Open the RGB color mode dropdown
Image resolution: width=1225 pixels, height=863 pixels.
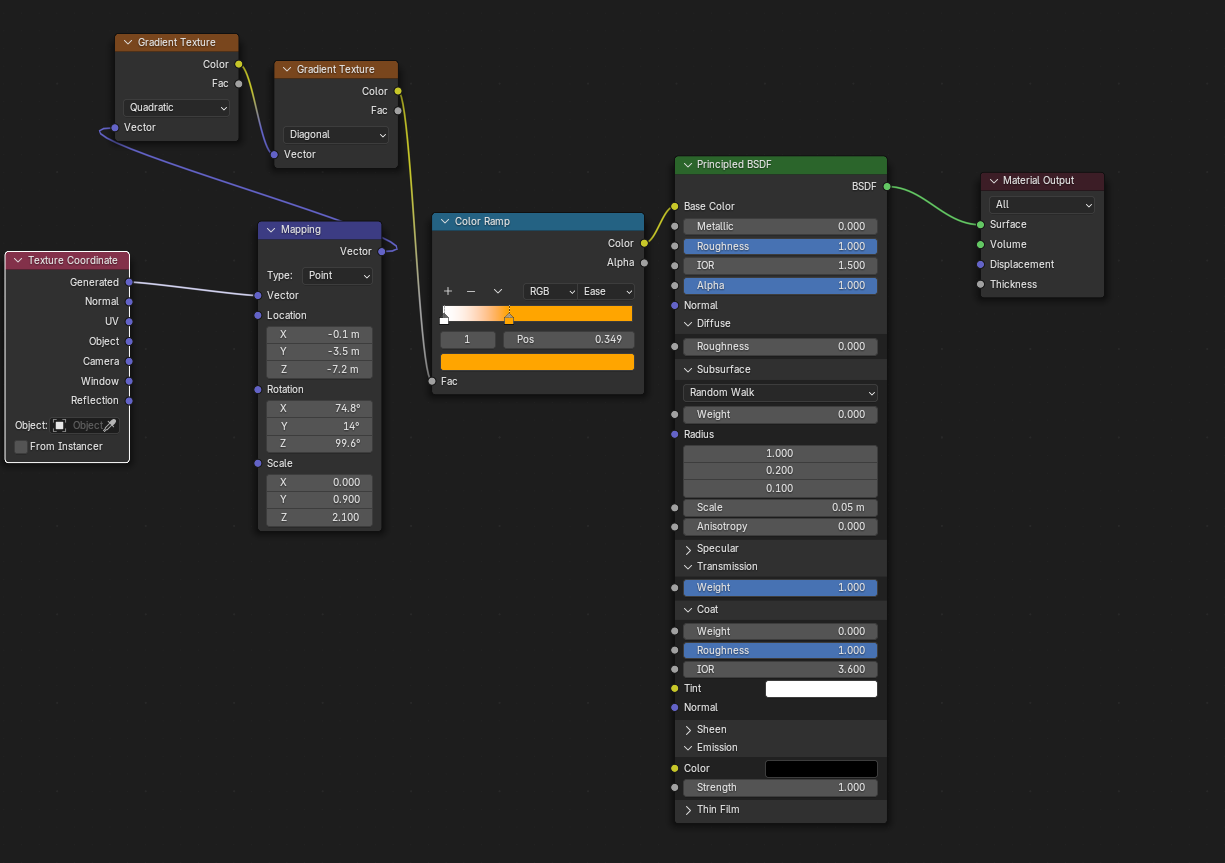point(551,291)
